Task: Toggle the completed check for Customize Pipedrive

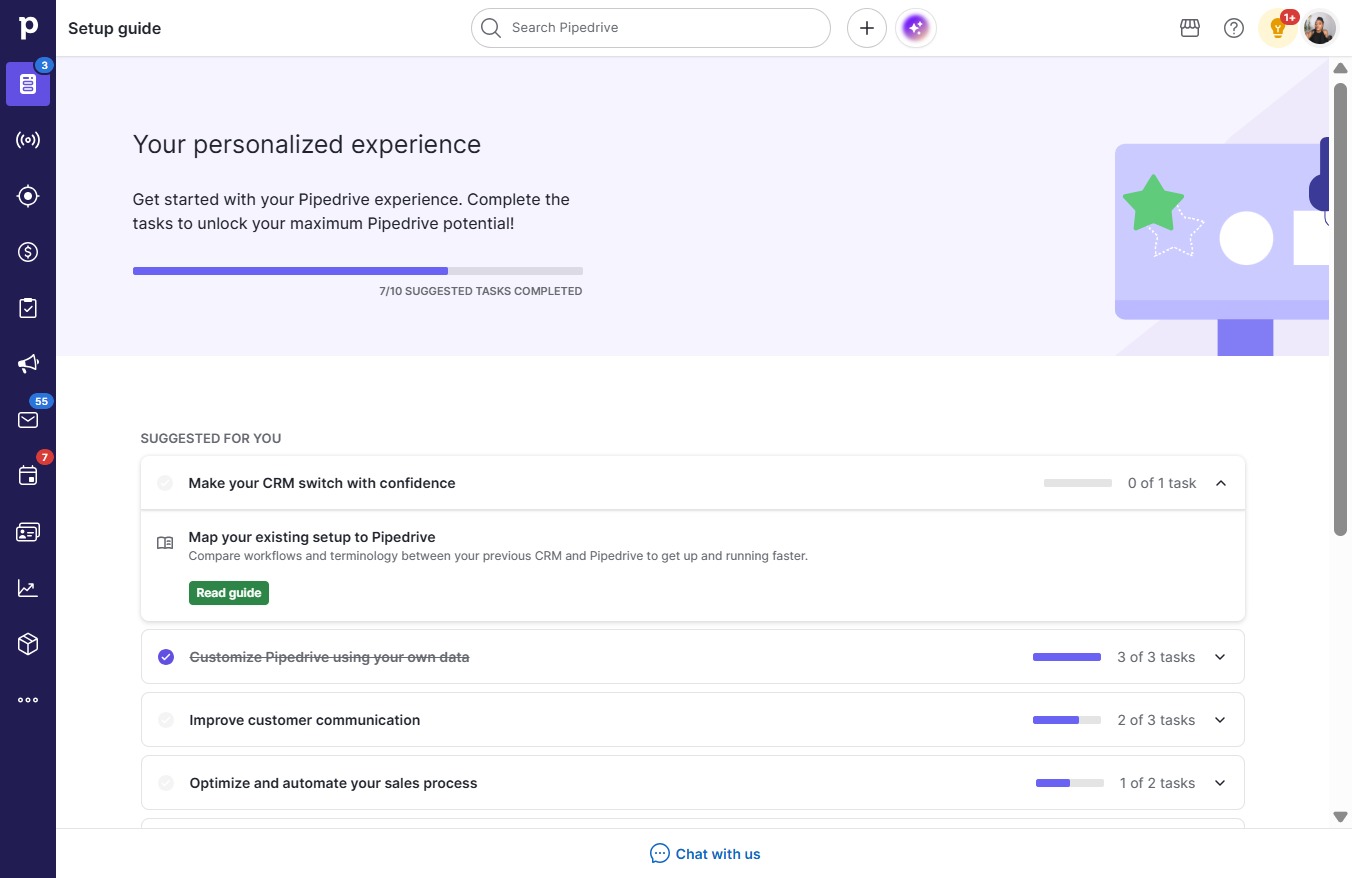Action: pos(166,657)
